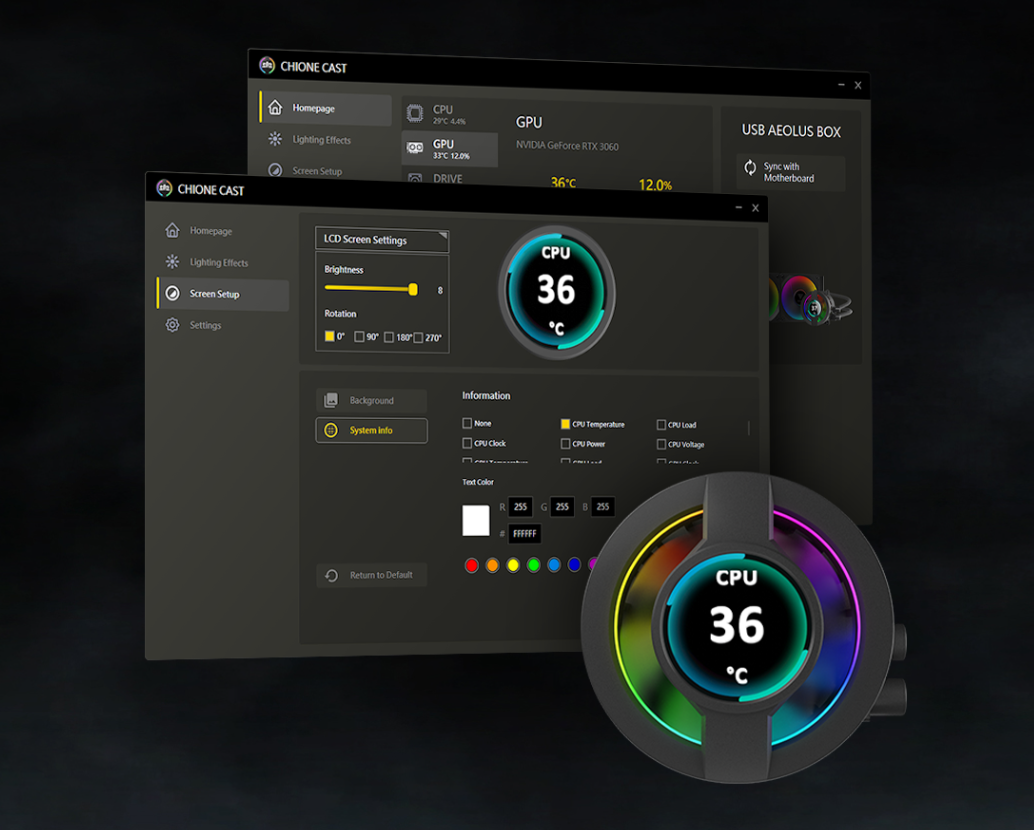Click the Text Color label
Screen dimensions: 1034x830
(x=477, y=482)
